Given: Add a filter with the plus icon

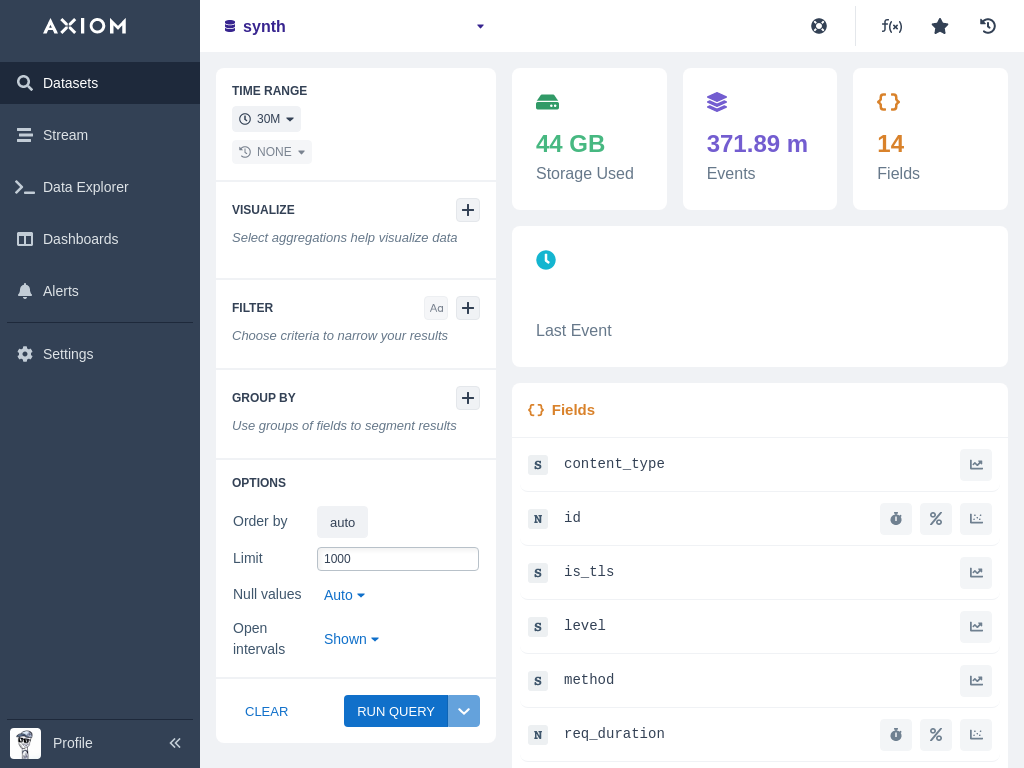Looking at the screenshot, I should tap(468, 308).
